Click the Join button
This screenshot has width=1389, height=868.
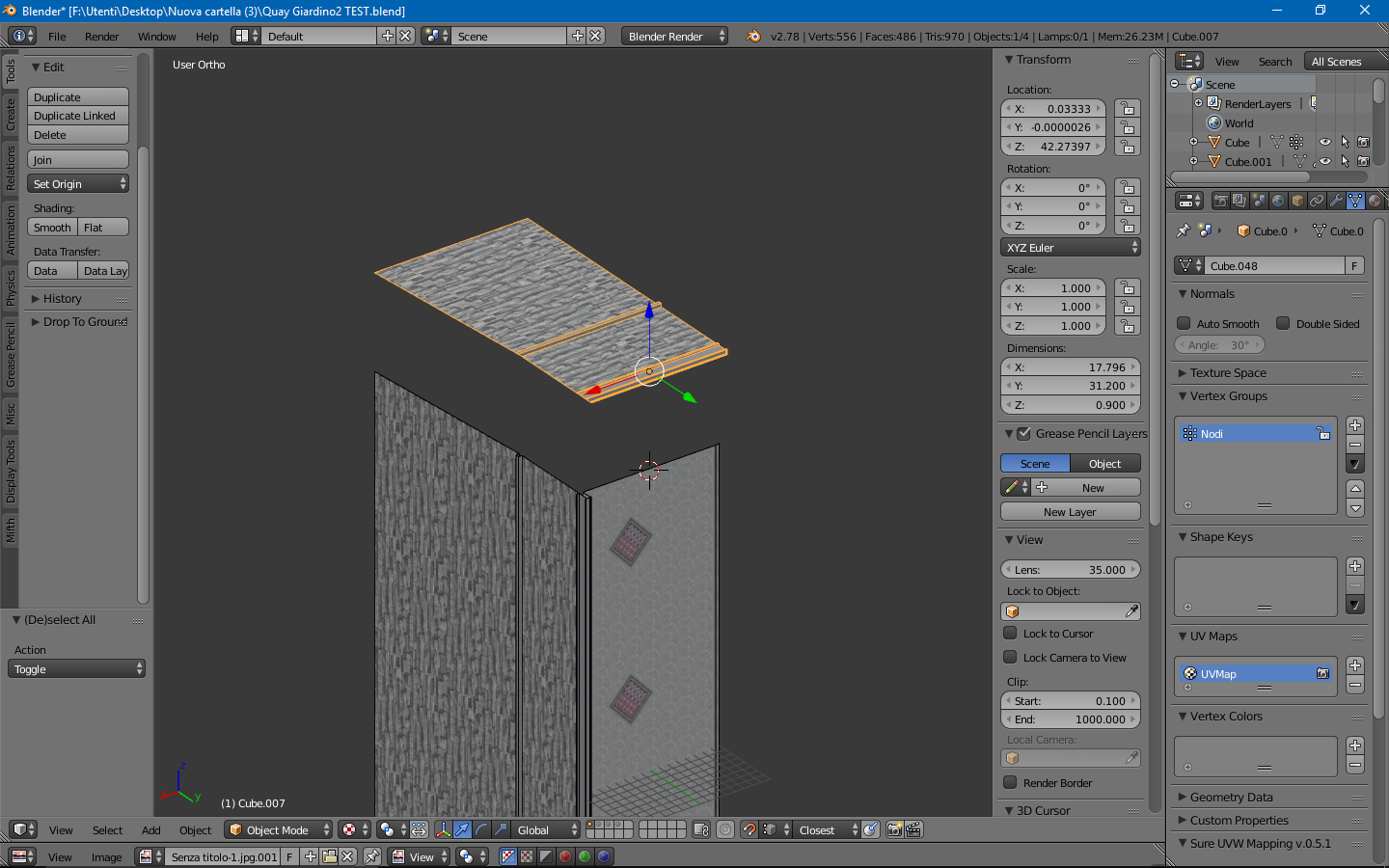(x=78, y=160)
